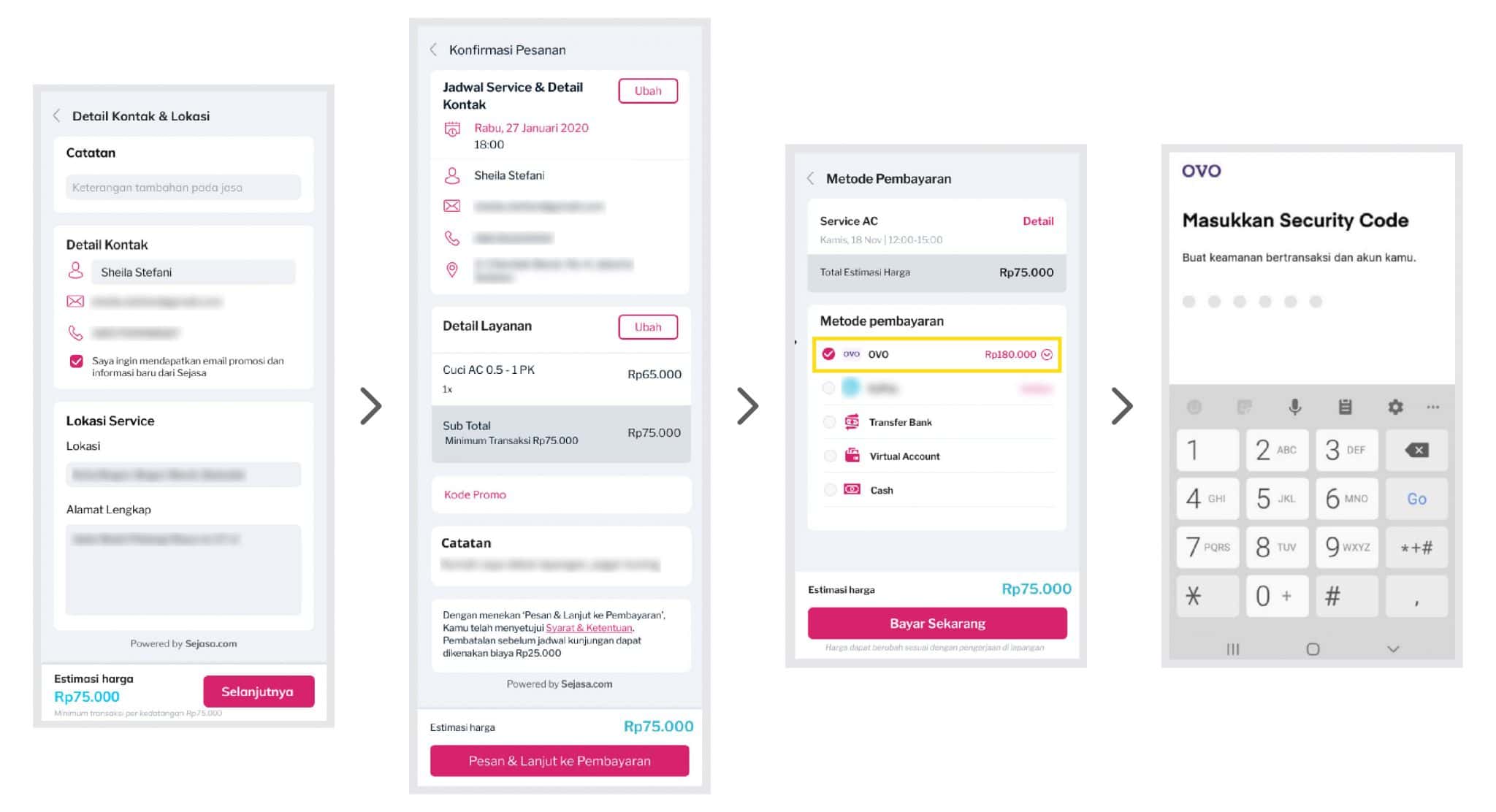Expand the OVO payment amount chevron

pos(1047,355)
